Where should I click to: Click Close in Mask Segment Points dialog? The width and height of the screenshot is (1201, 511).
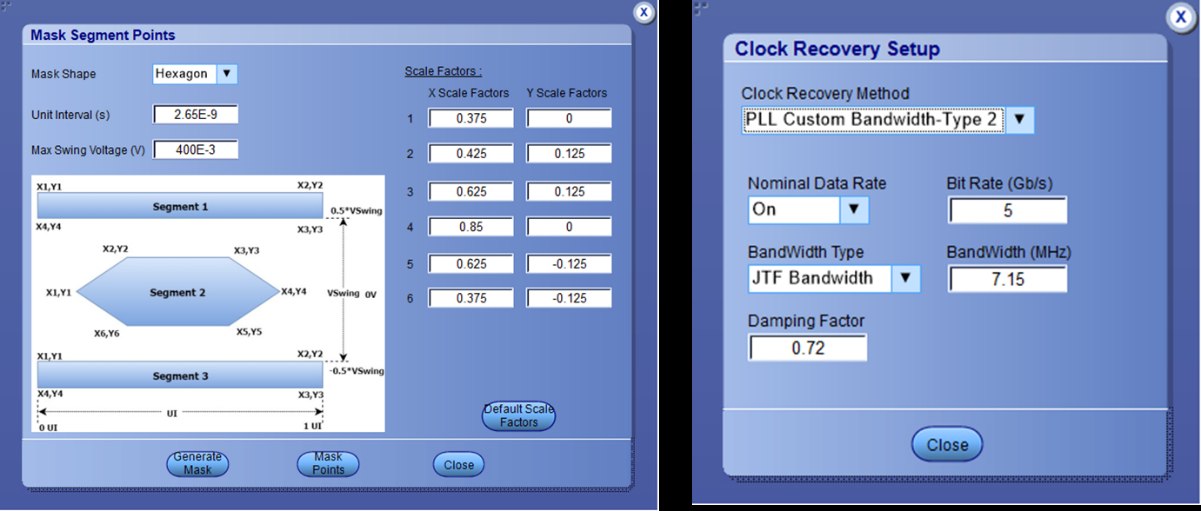click(x=459, y=465)
